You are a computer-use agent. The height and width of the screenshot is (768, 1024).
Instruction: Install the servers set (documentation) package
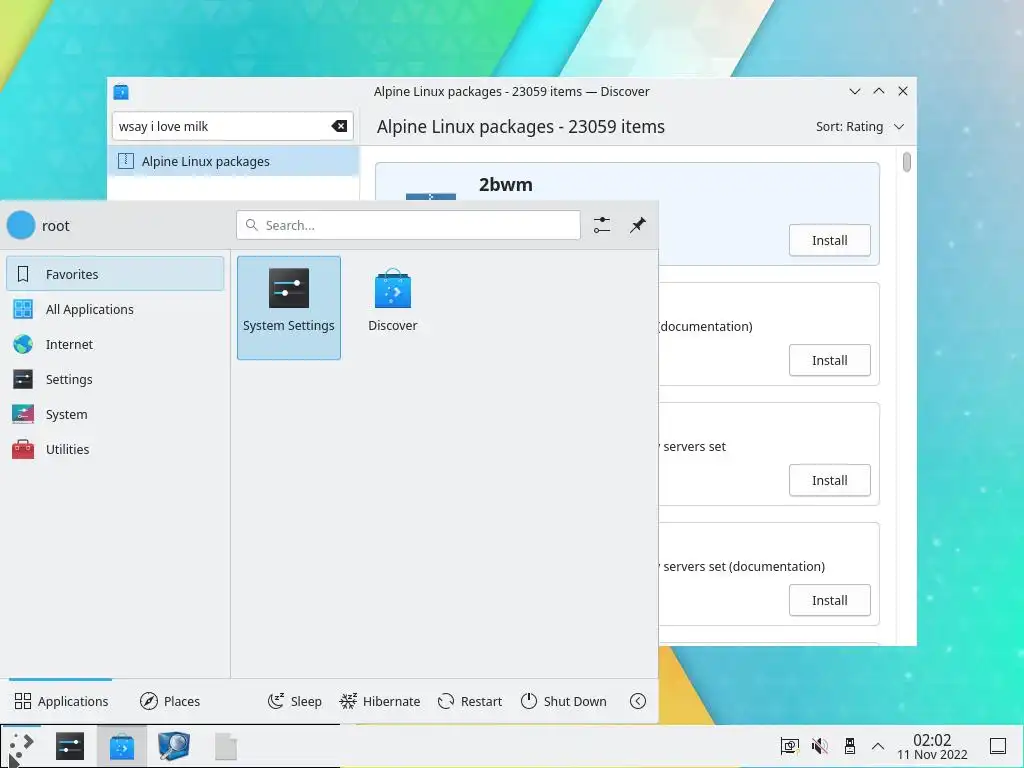[x=829, y=601]
